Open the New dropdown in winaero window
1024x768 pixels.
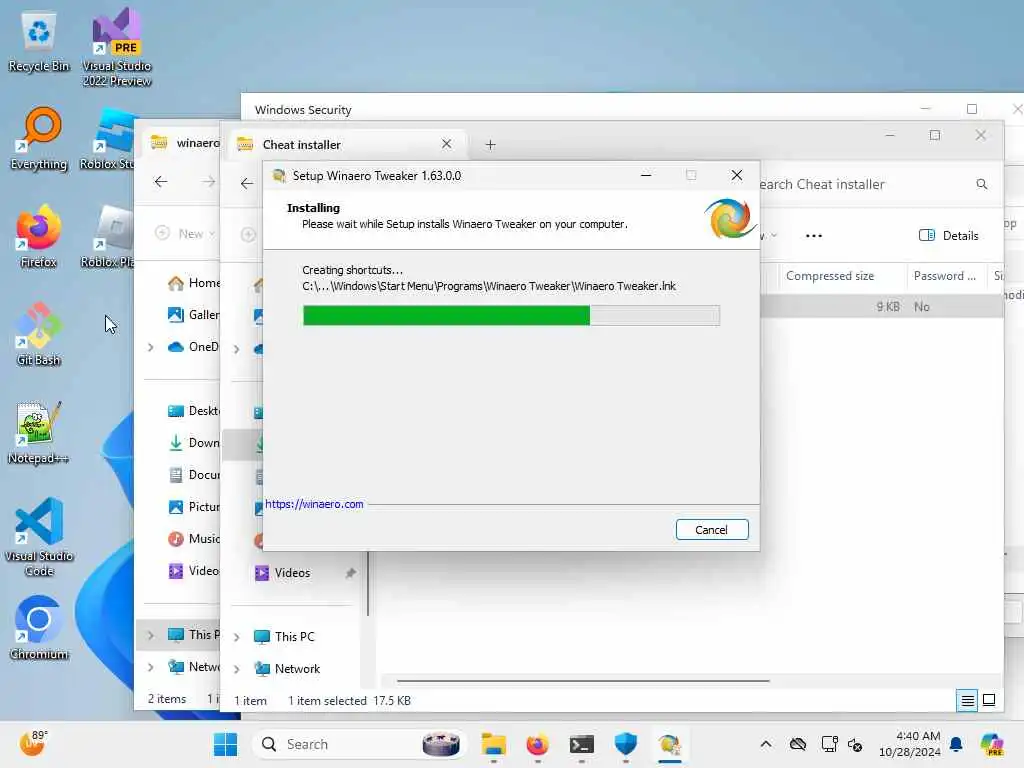(186, 233)
